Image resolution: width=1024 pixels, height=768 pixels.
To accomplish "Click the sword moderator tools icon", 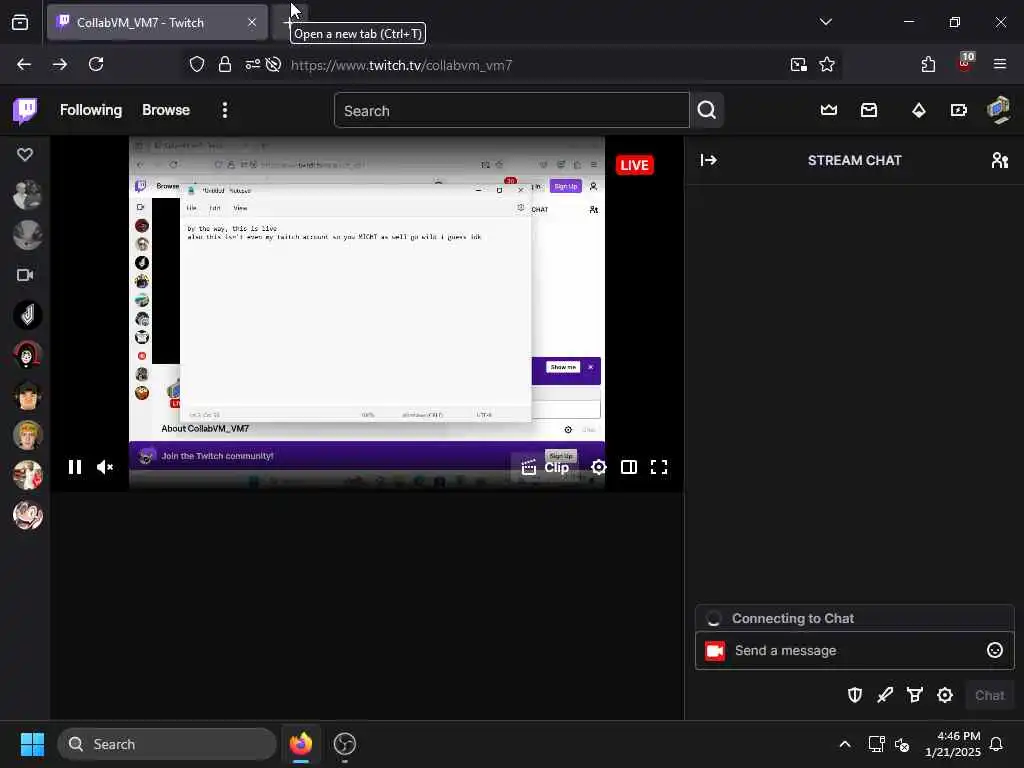I will (x=885, y=696).
